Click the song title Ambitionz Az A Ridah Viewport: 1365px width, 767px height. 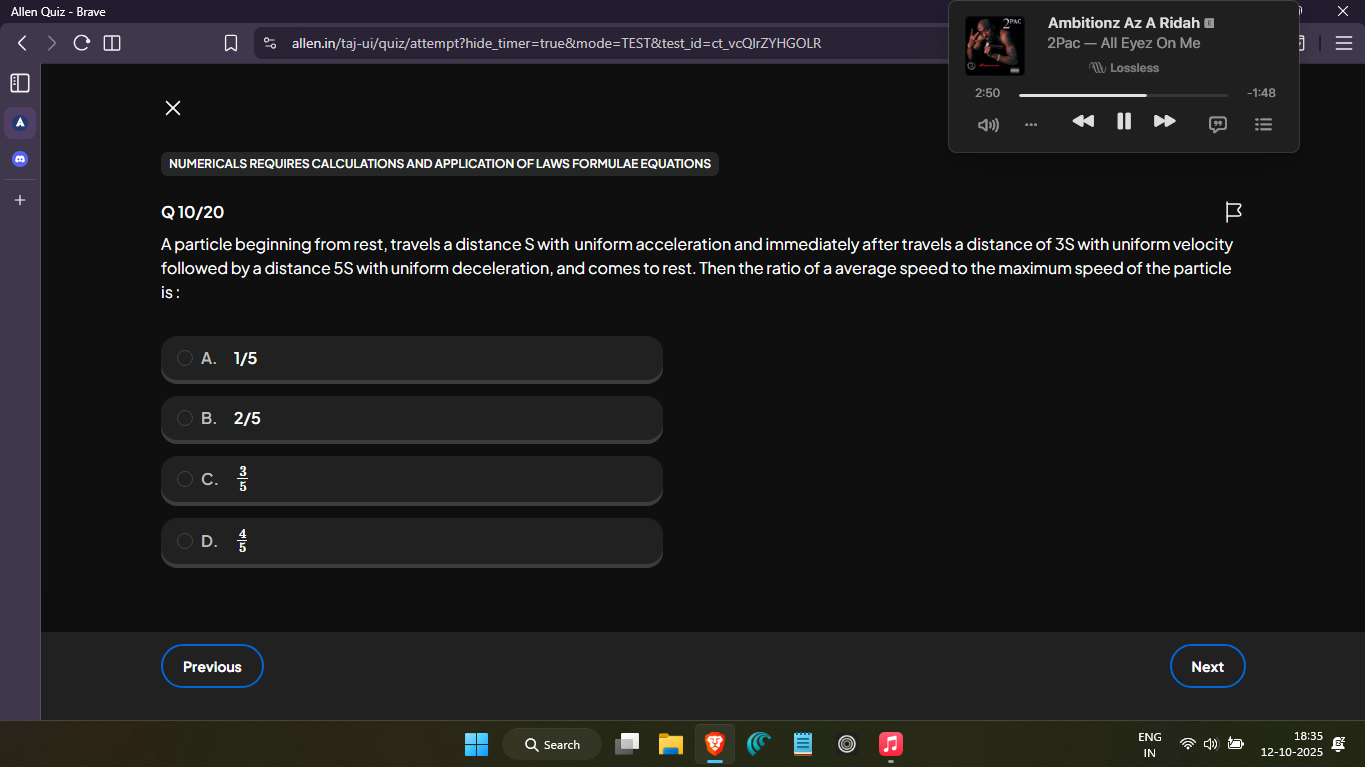click(1124, 23)
